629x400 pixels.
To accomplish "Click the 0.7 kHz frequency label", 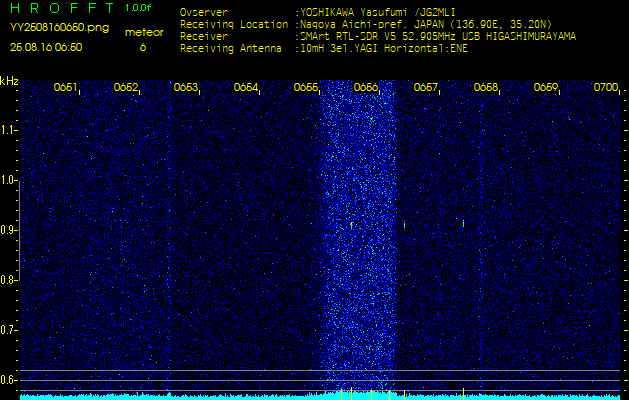I will pyautogui.click(x=8, y=330).
